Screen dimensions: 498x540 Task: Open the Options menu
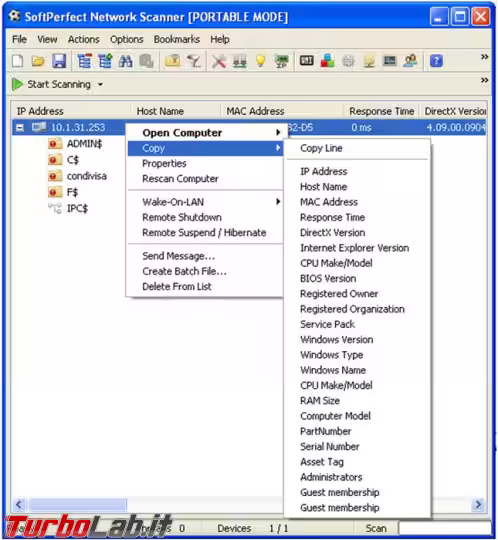pyautogui.click(x=126, y=39)
